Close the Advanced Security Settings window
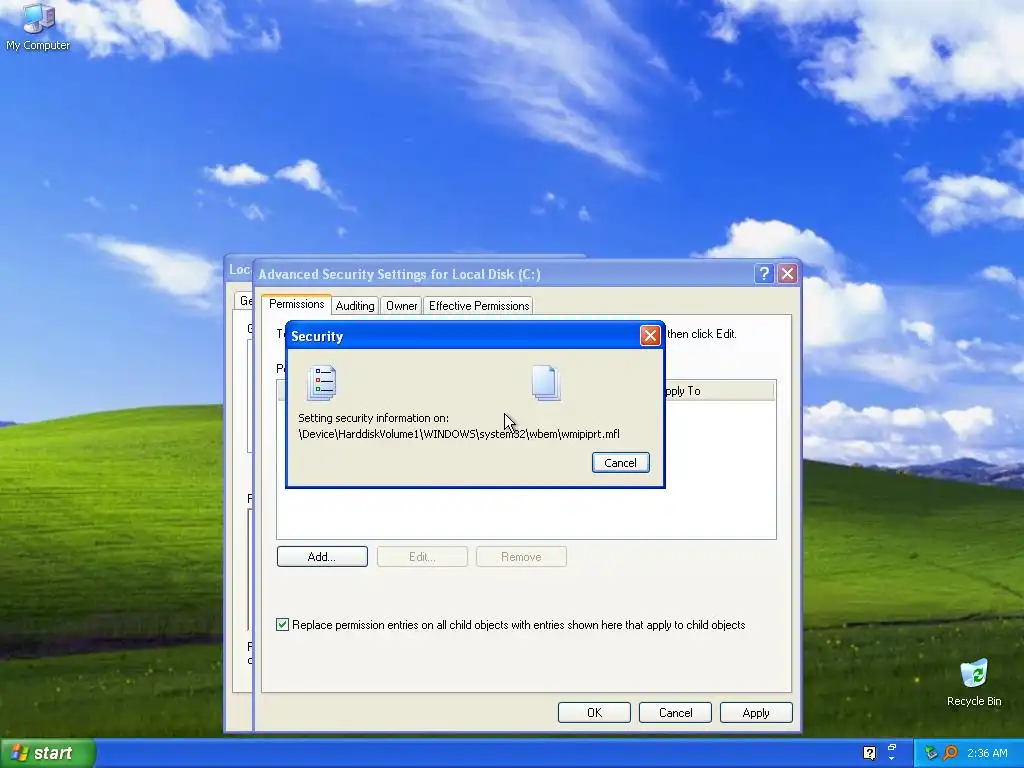The image size is (1024, 768). tap(788, 274)
